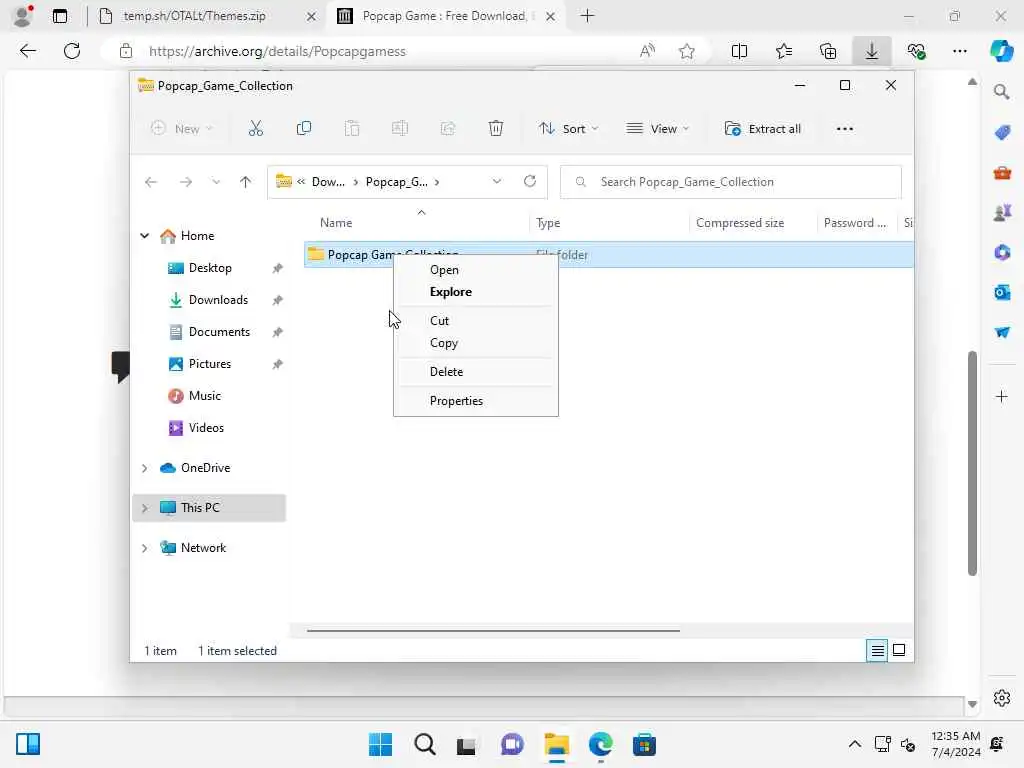This screenshot has height=768, width=1024.
Task: Open taskbar Search icon
Action: (x=424, y=744)
